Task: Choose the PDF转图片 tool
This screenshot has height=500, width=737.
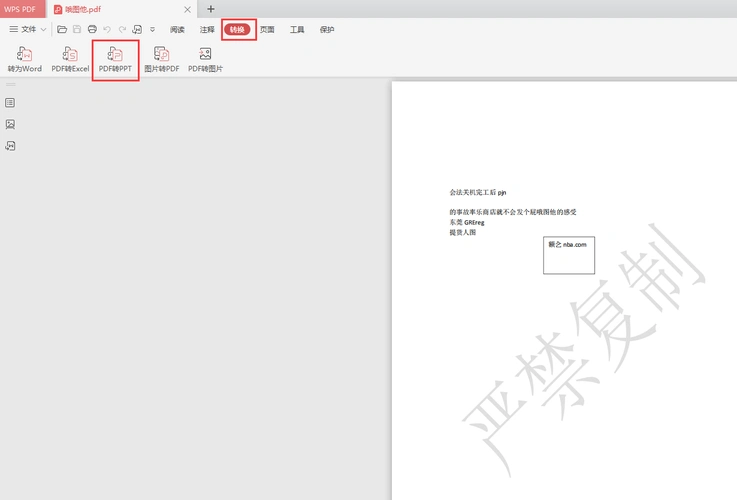Action: pyautogui.click(x=205, y=60)
